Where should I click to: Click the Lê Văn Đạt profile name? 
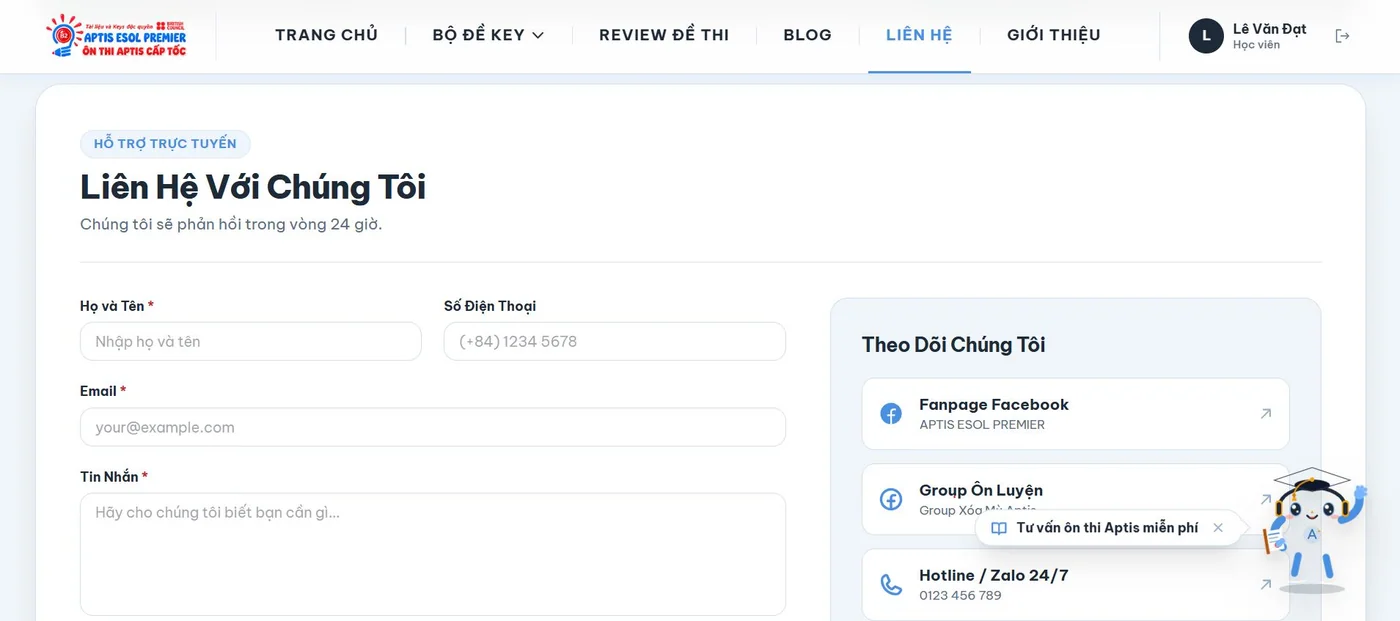pyautogui.click(x=1269, y=29)
